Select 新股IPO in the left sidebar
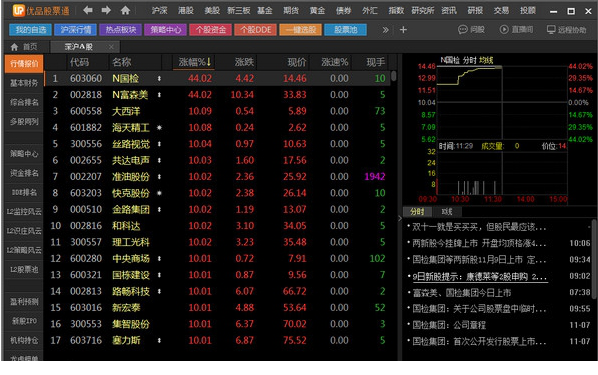598x375 pixels. (24, 321)
